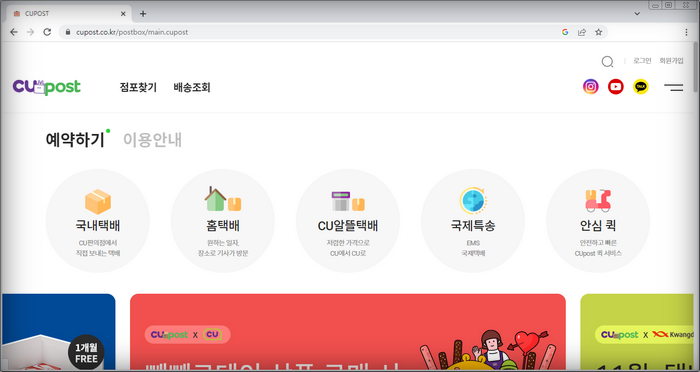Viewport: 700px width, 372px height.
Task: Open a new tab with plus button
Action: click(143, 13)
